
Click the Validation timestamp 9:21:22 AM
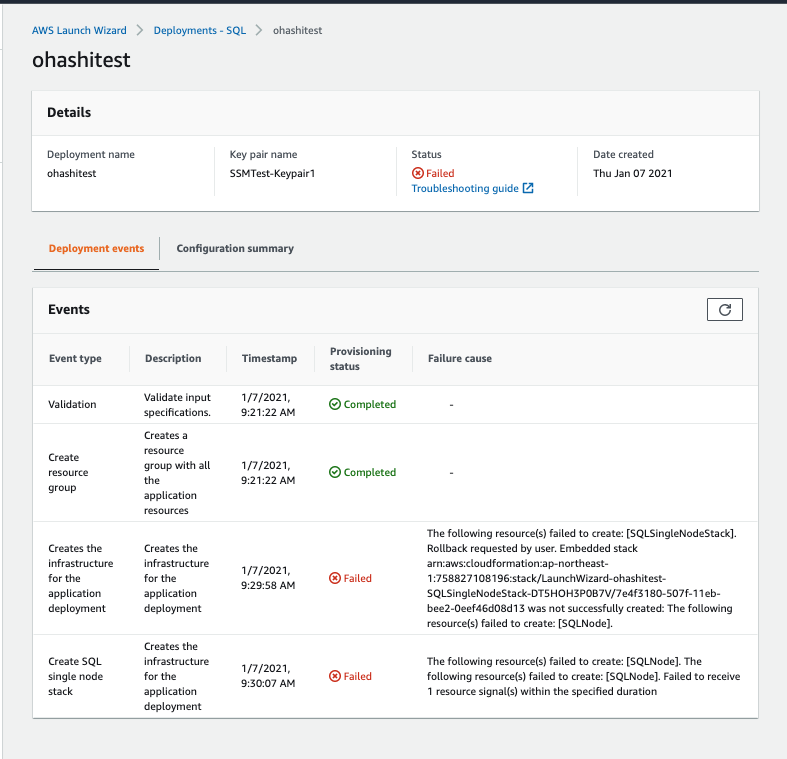click(268, 405)
